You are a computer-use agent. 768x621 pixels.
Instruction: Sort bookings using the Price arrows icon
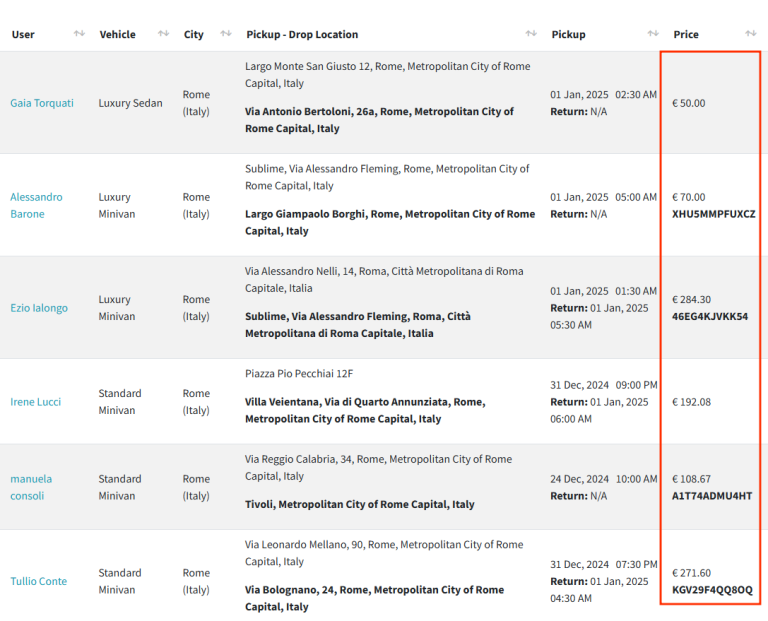[x=750, y=34]
